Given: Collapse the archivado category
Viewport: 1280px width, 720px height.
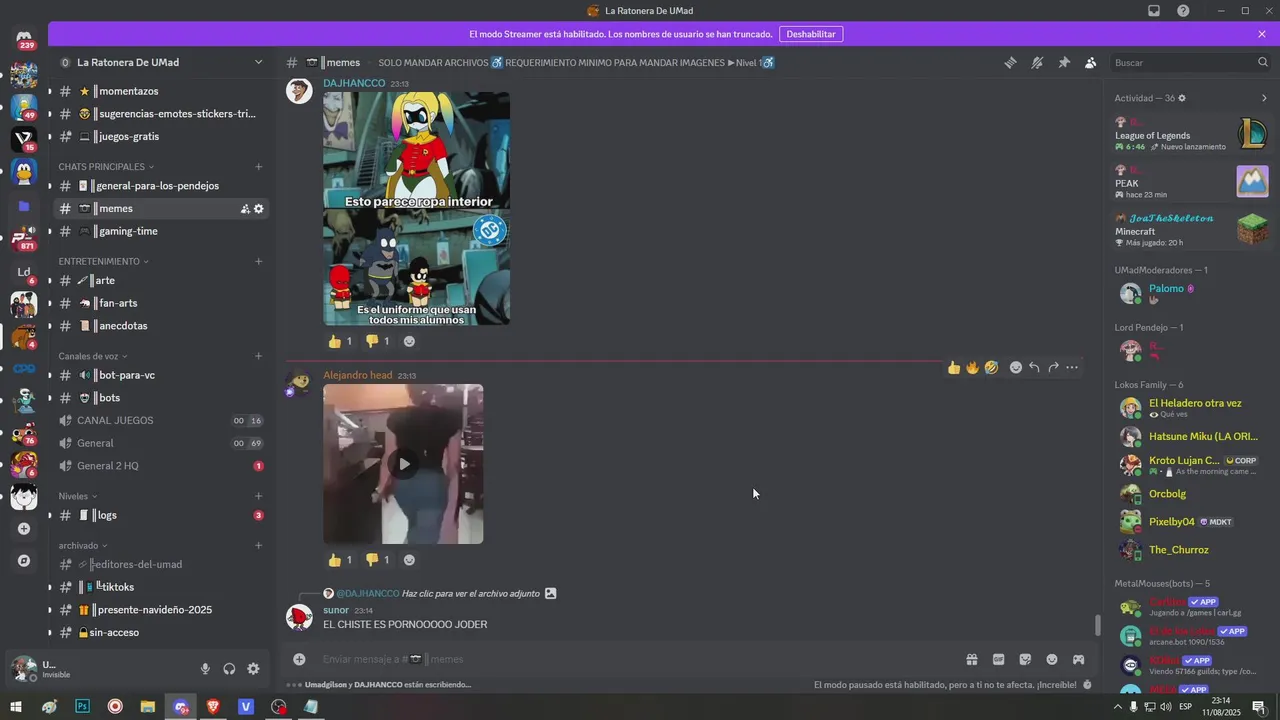Looking at the screenshot, I should point(83,546).
